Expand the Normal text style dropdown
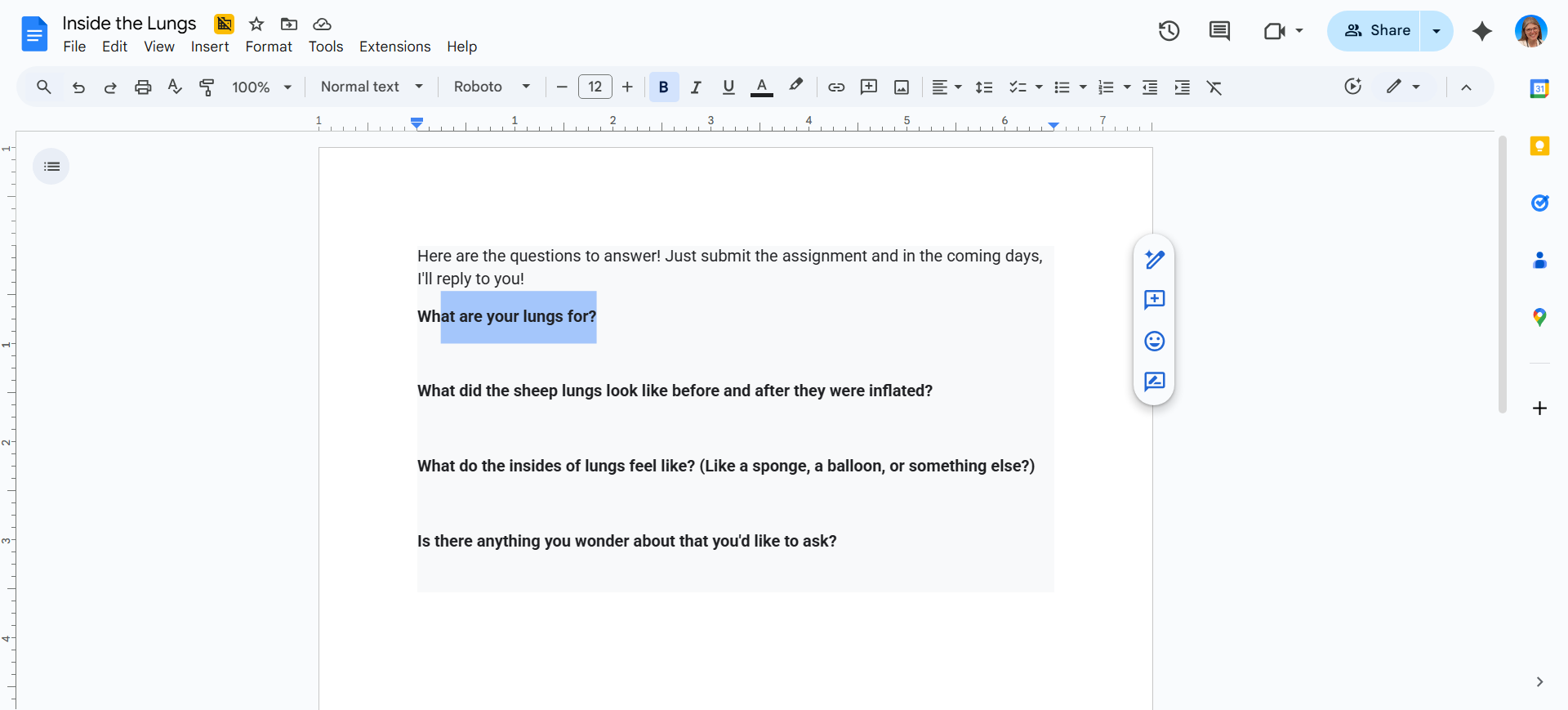The height and width of the screenshot is (710, 1568). [x=372, y=87]
